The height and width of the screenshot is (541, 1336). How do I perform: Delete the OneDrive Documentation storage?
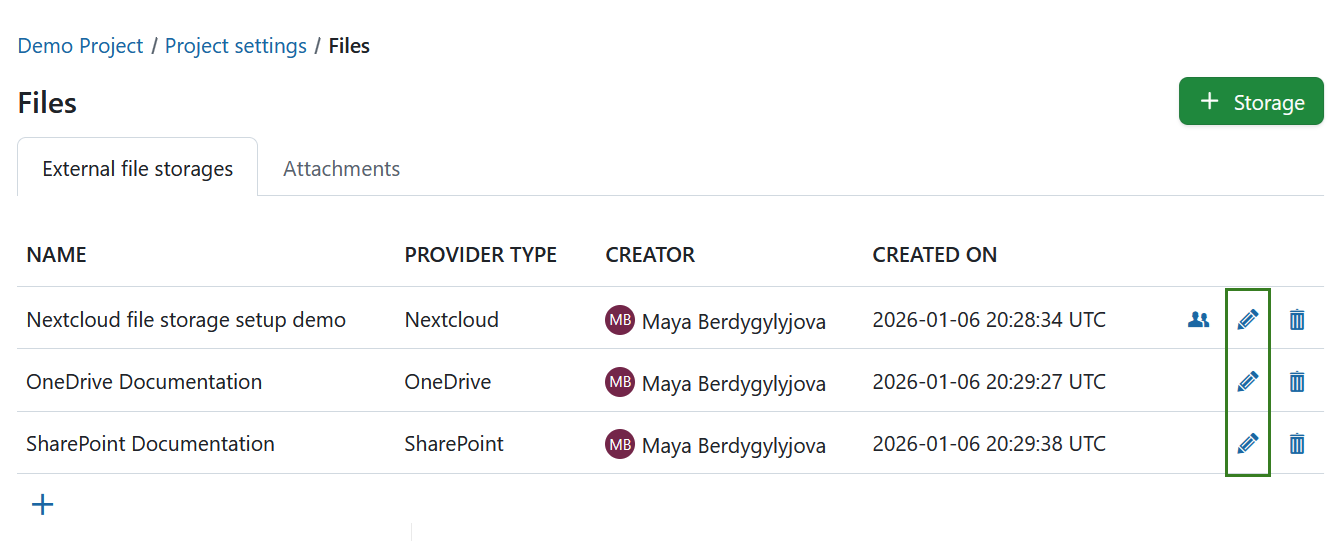click(x=1297, y=381)
